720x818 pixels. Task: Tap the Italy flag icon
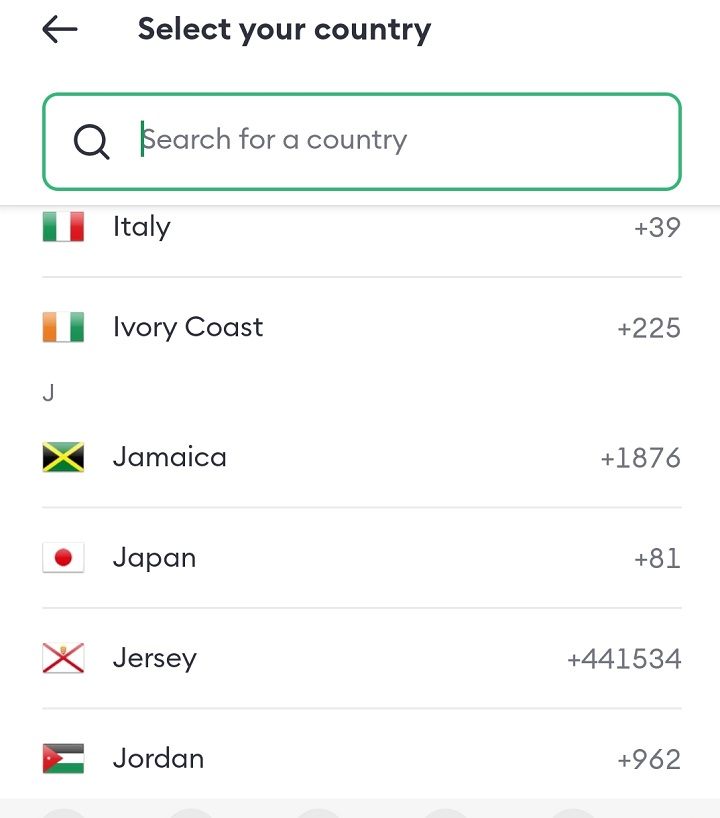(x=63, y=227)
